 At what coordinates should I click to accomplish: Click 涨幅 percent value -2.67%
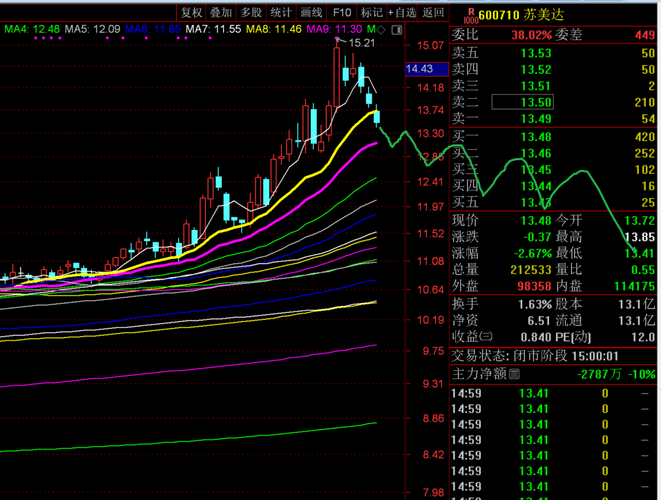coord(533,253)
